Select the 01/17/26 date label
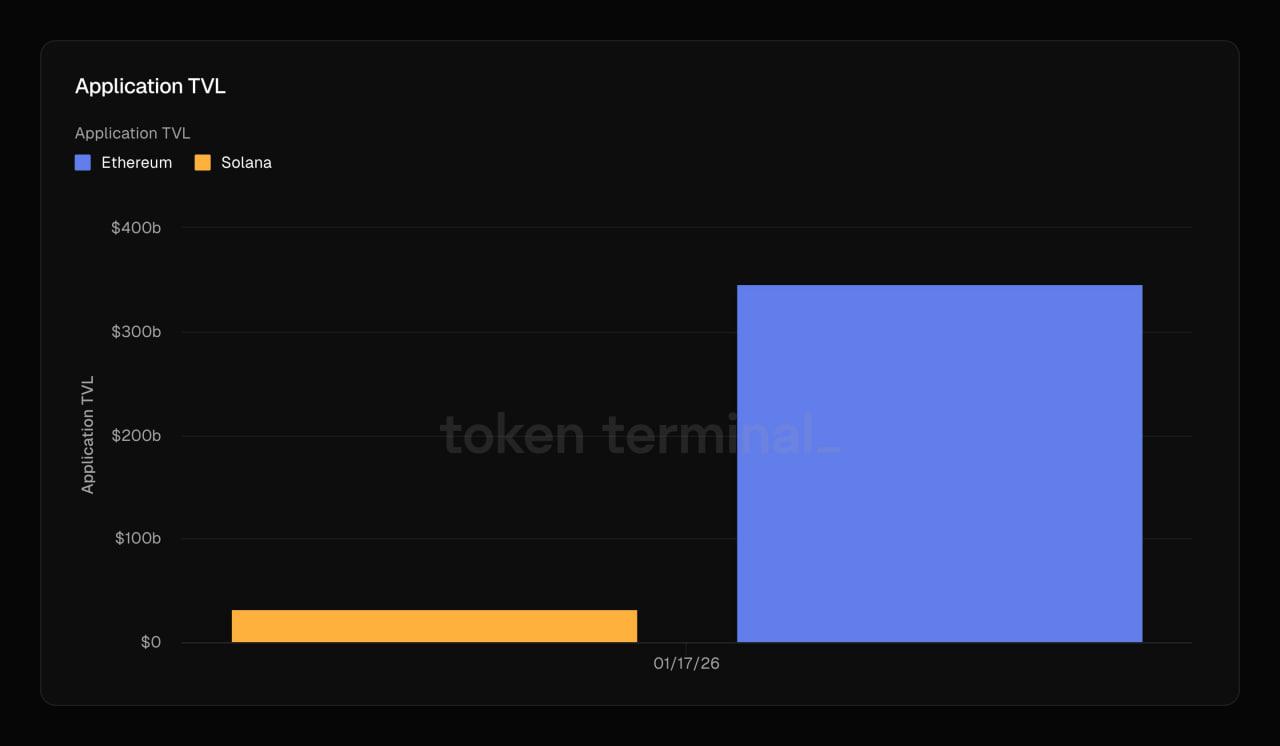 click(x=686, y=664)
